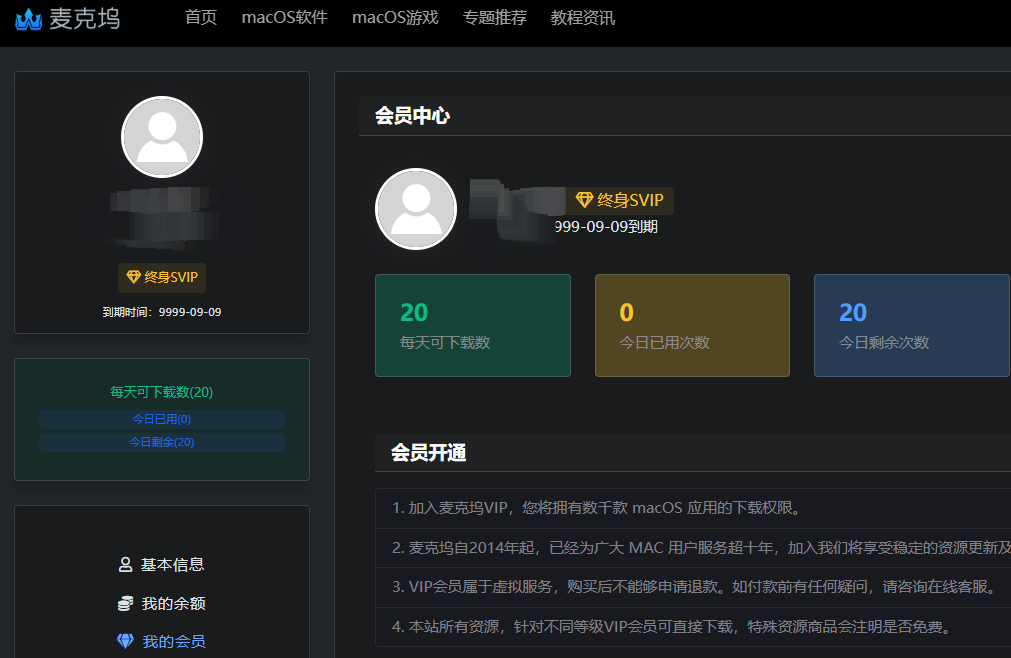Click the sidebar 终身SVIP badge
1011x658 pixels.
[162, 277]
